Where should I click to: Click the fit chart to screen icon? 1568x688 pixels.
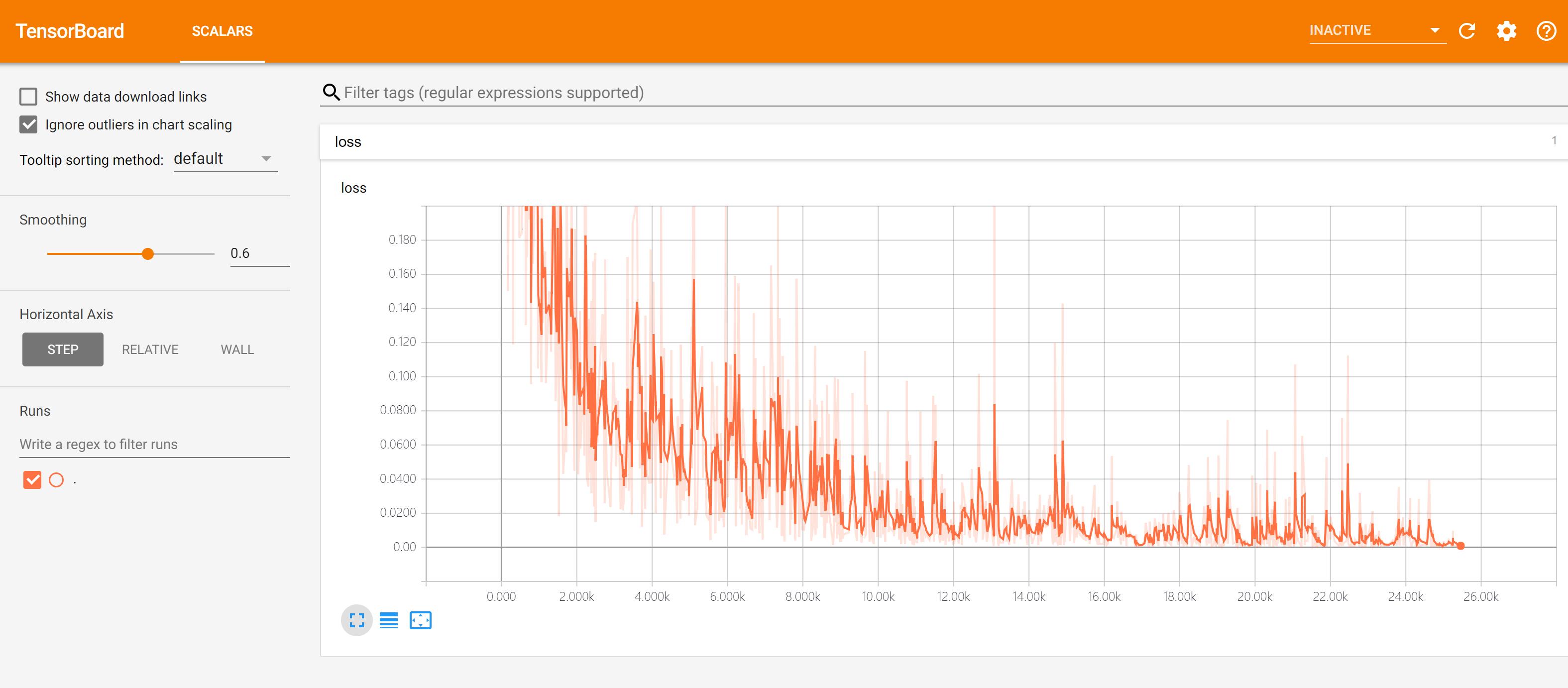[357, 620]
